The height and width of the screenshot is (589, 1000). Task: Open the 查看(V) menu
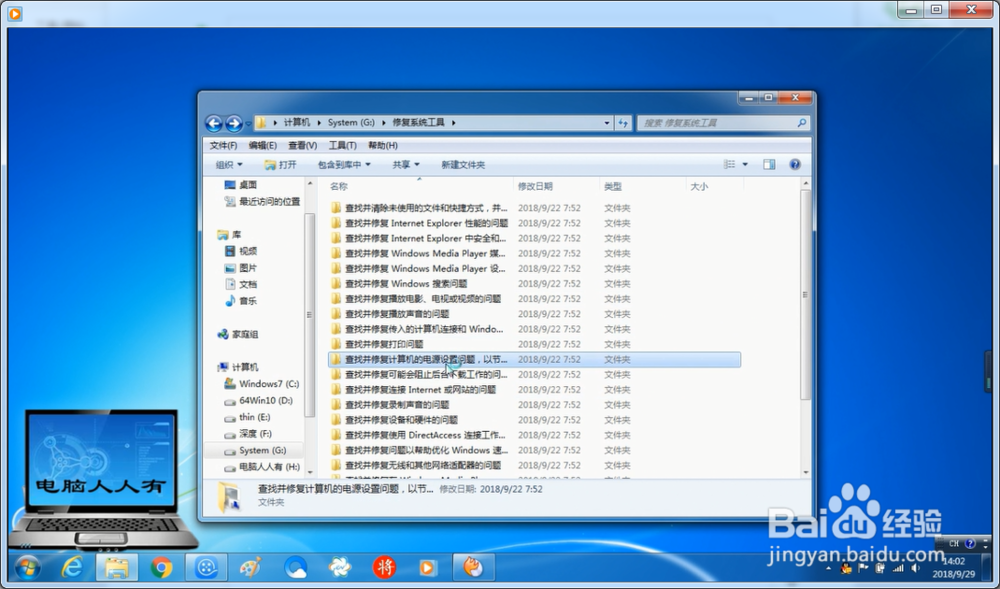302,145
